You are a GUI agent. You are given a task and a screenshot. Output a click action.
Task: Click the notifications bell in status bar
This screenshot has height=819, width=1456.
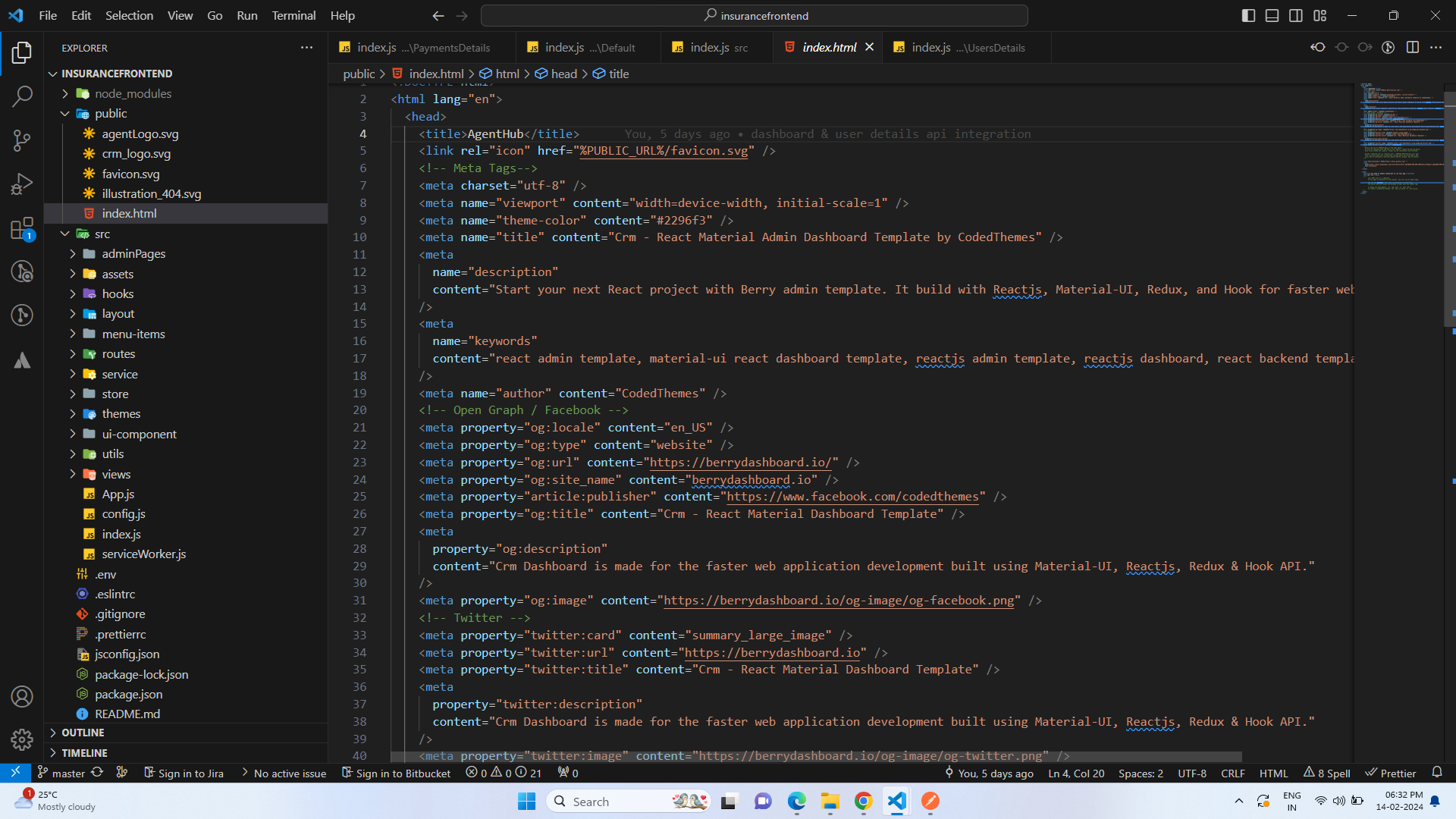[x=1436, y=773]
